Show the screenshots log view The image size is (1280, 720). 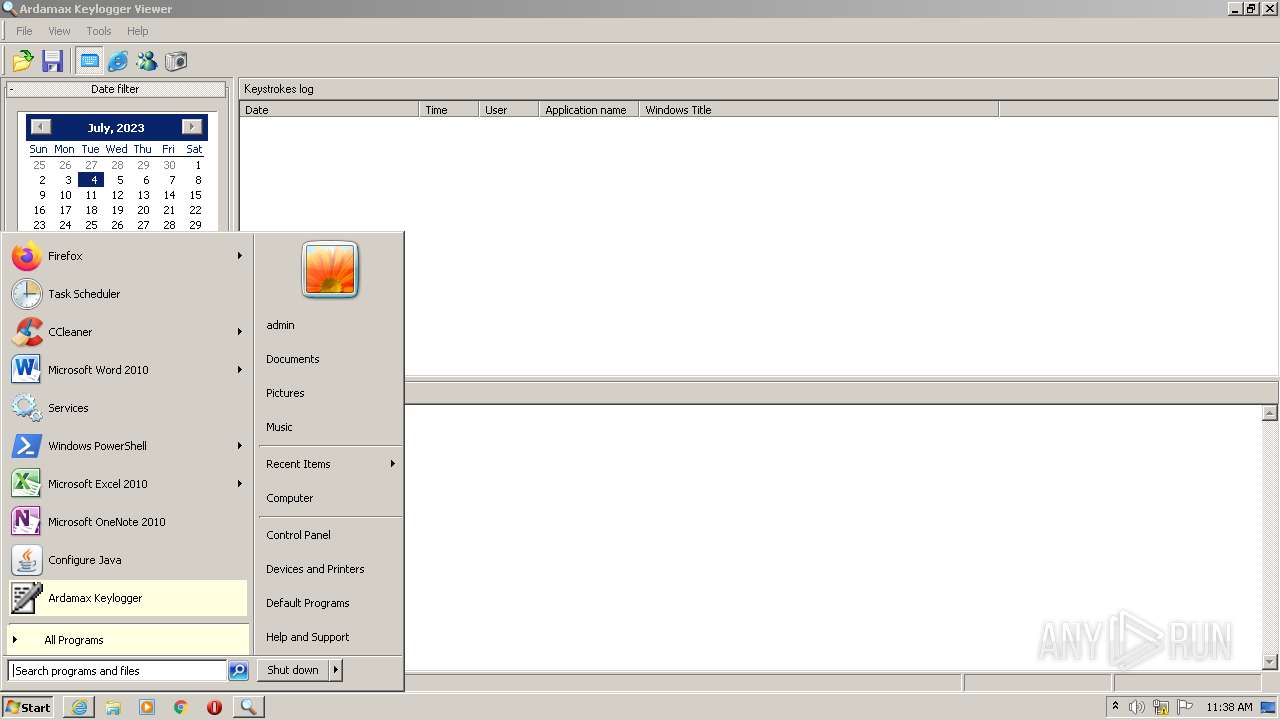pyautogui.click(x=176, y=61)
